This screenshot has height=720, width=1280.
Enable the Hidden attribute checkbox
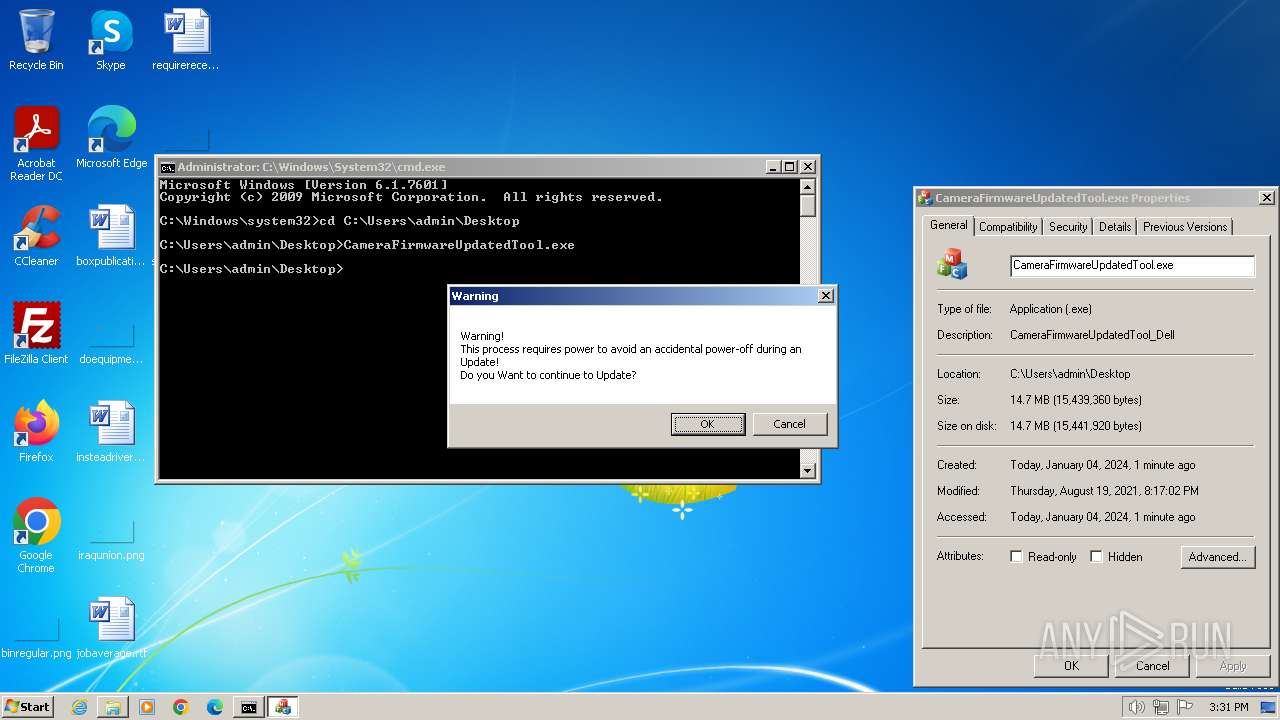1096,557
